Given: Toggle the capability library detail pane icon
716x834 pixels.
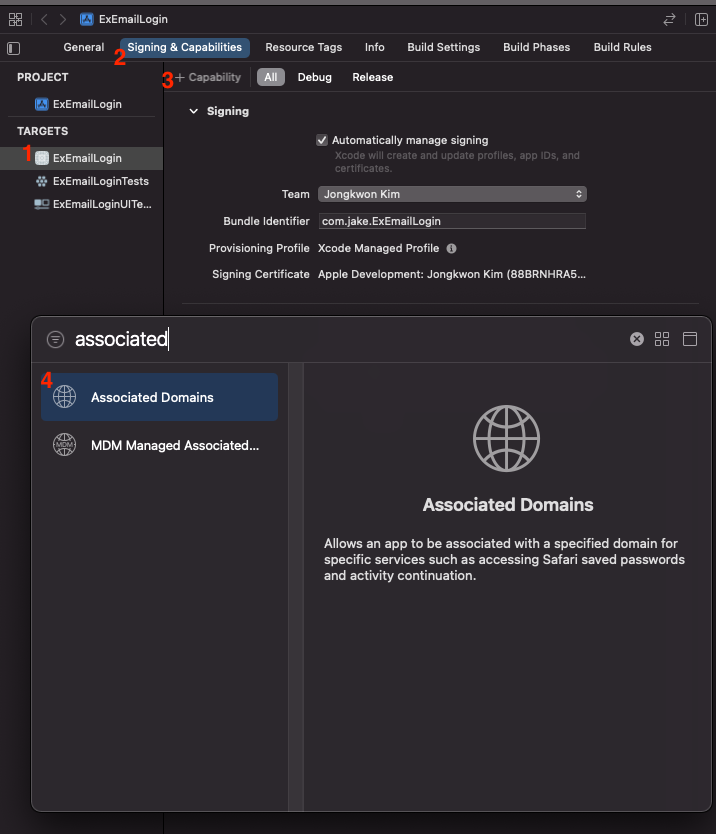Looking at the screenshot, I should tap(690, 339).
